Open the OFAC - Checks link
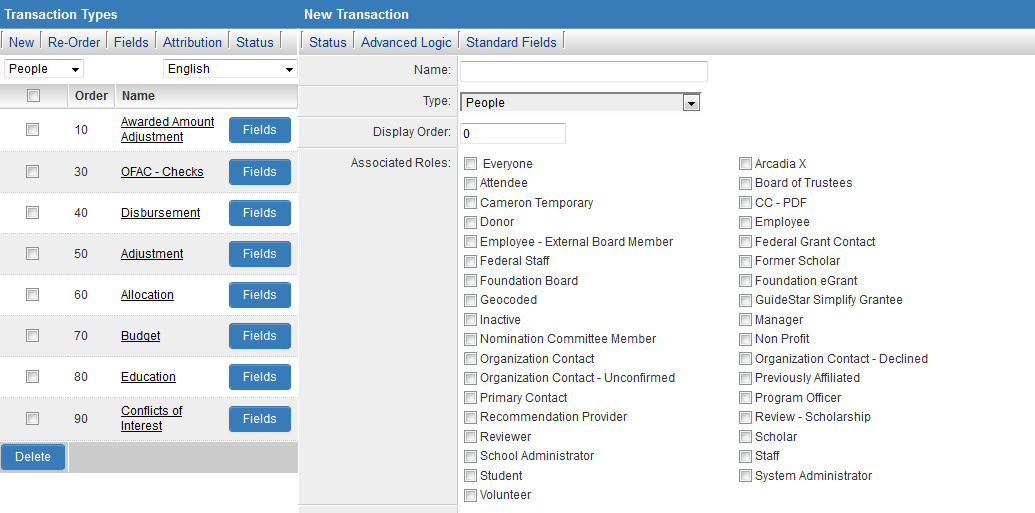 (162, 172)
